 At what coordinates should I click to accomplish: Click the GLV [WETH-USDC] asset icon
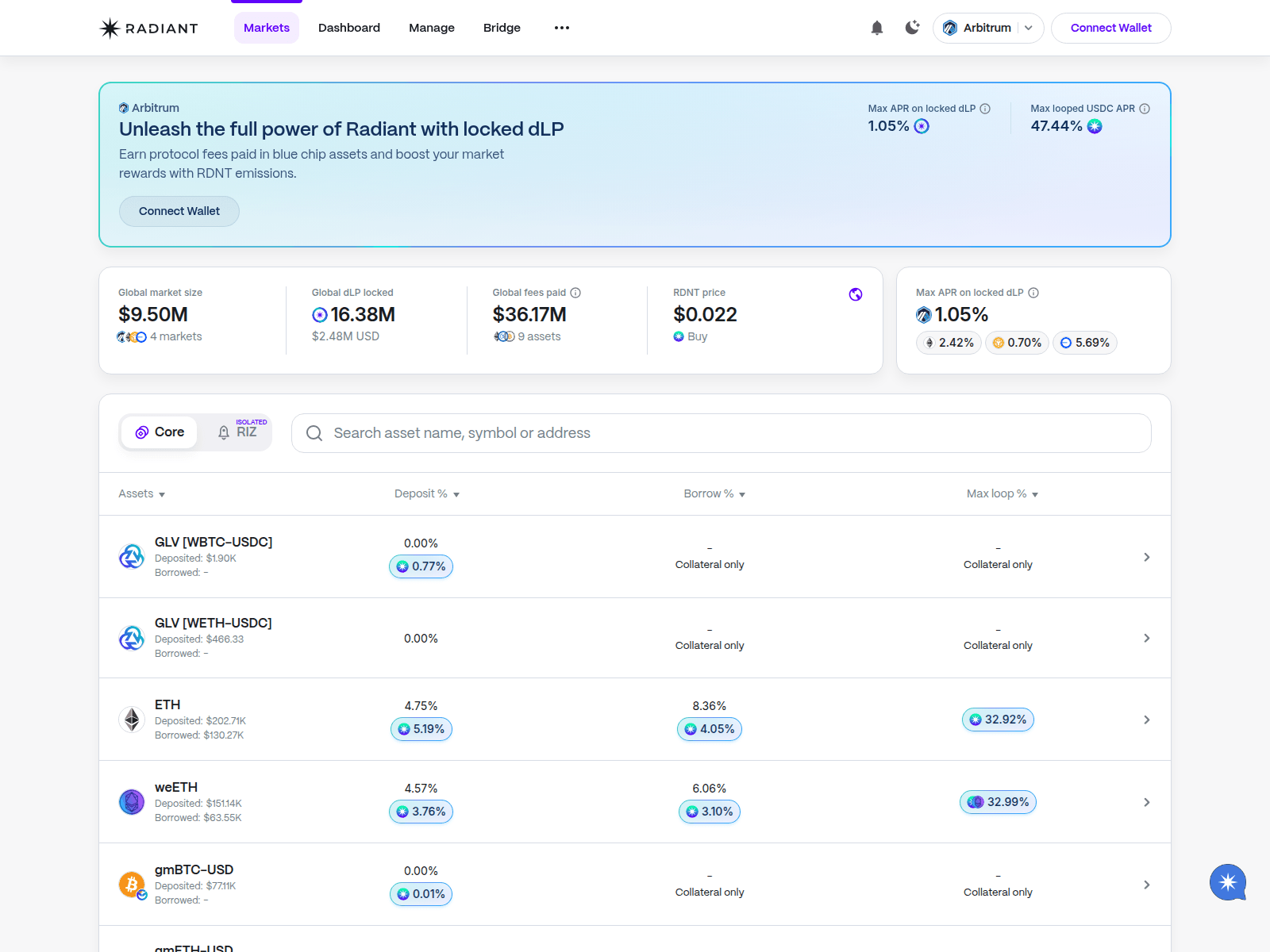pyautogui.click(x=132, y=638)
